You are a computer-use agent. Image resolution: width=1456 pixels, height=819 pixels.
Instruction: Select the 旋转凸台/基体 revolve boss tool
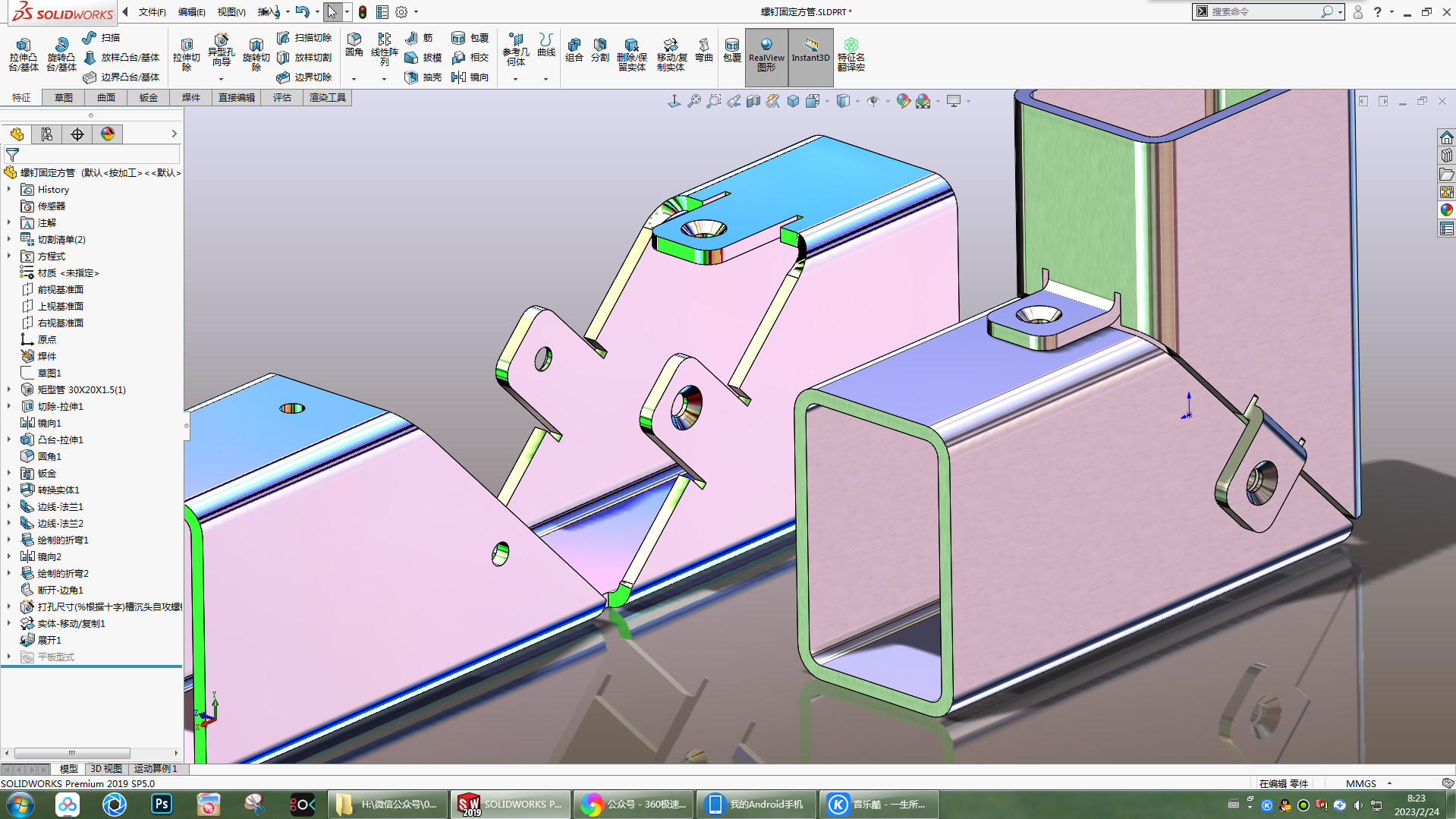coord(61,55)
